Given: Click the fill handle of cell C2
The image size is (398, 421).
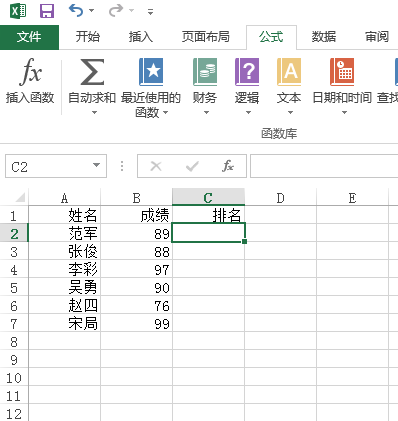Looking at the screenshot, I should coord(245,241).
